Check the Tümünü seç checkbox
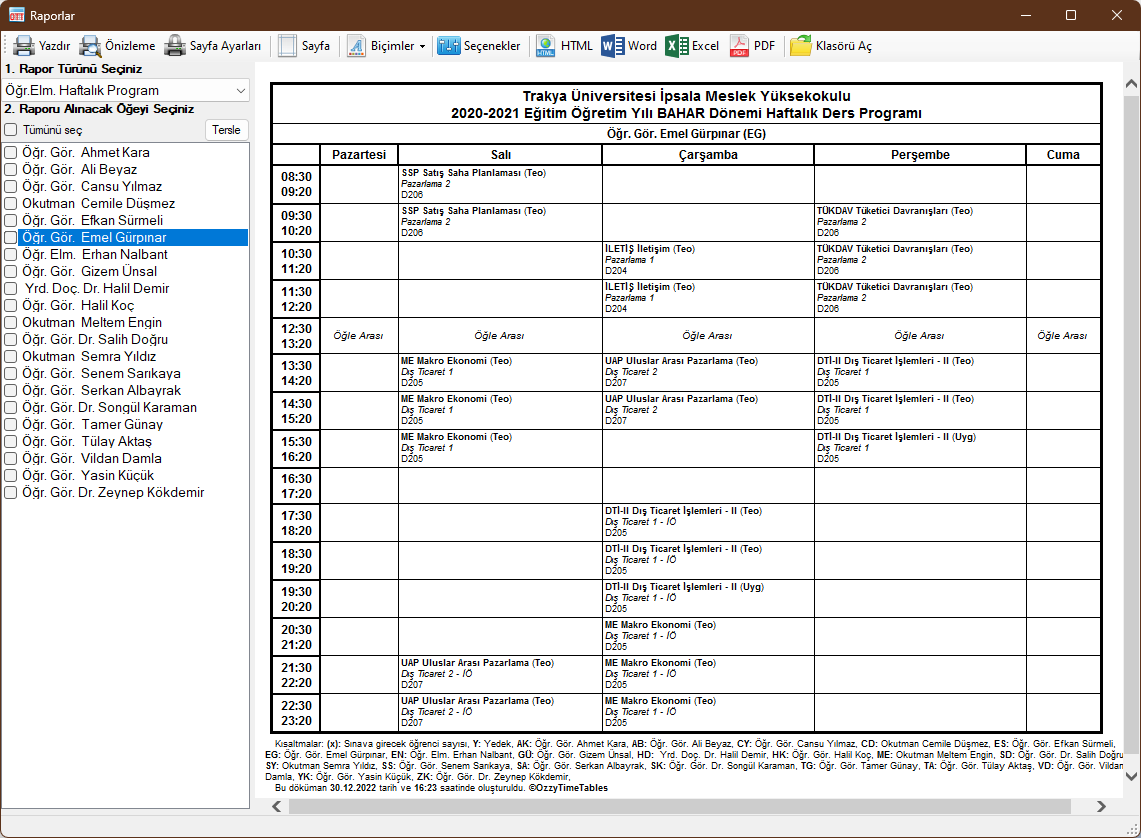Viewport: 1141px width, 838px height. pyautogui.click(x=11, y=130)
